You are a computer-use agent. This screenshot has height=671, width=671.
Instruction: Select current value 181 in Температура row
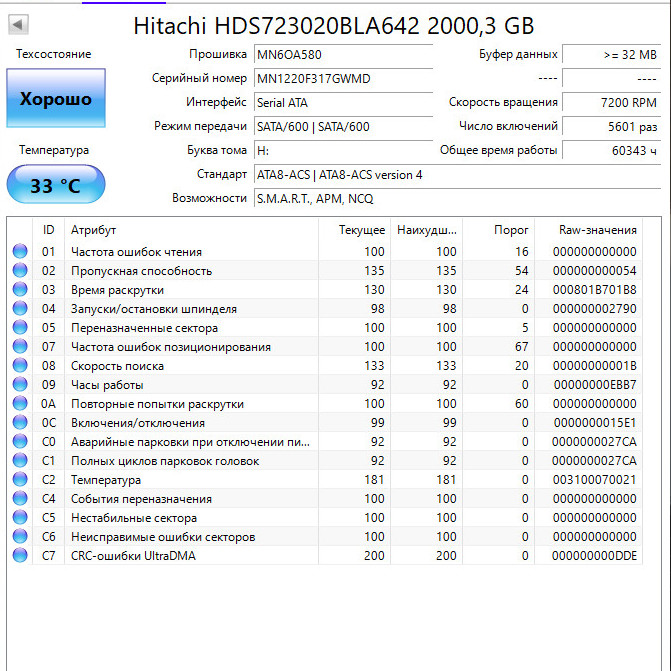click(374, 480)
